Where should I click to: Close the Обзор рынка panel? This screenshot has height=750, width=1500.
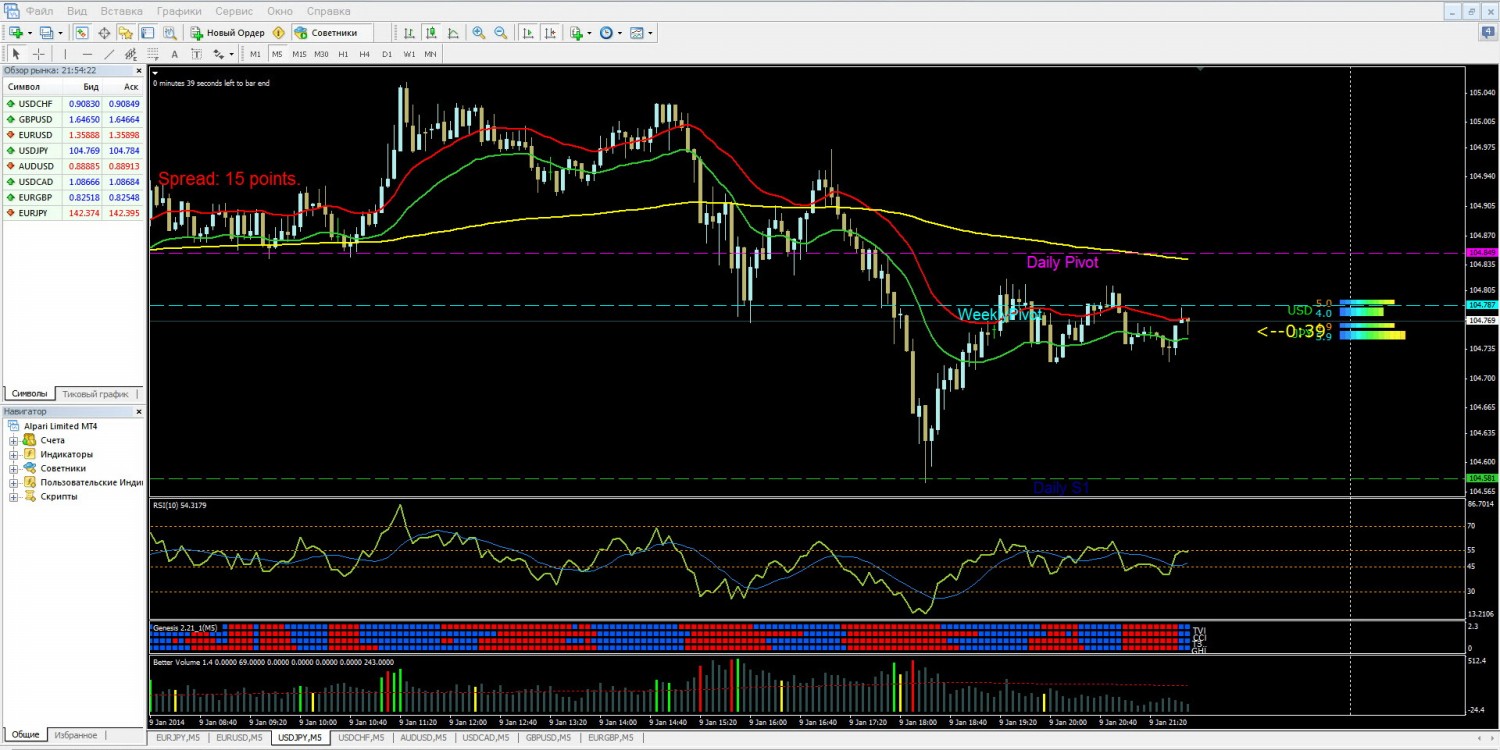pos(139,70)
